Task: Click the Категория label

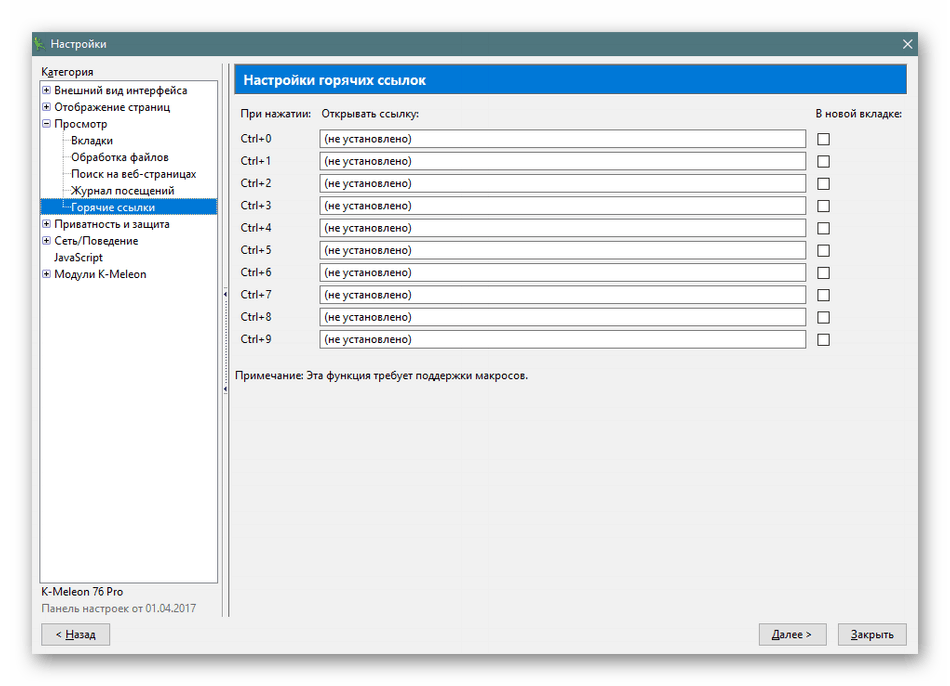Action: point(67,72)
